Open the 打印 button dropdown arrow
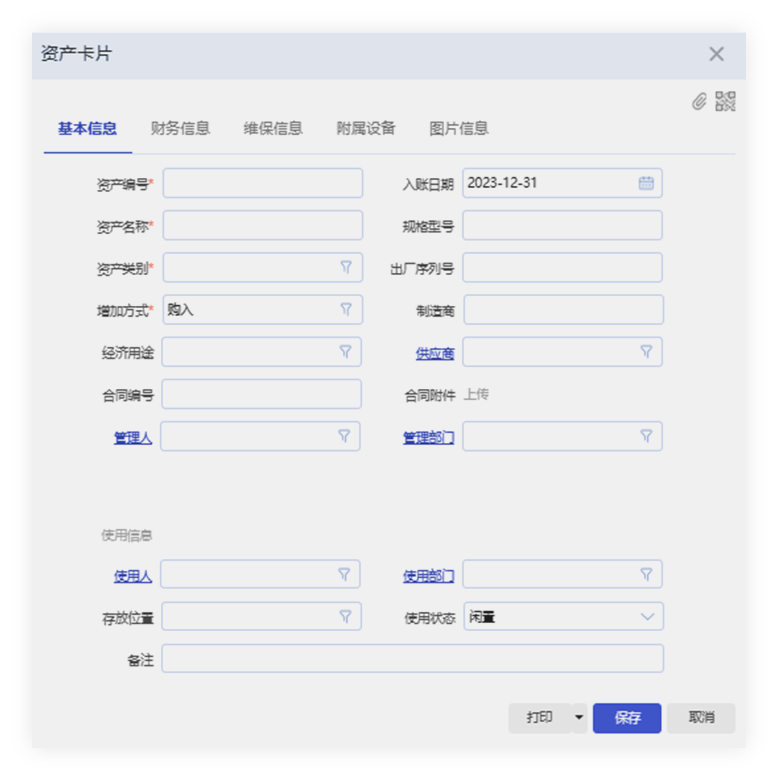 [579, 718]
